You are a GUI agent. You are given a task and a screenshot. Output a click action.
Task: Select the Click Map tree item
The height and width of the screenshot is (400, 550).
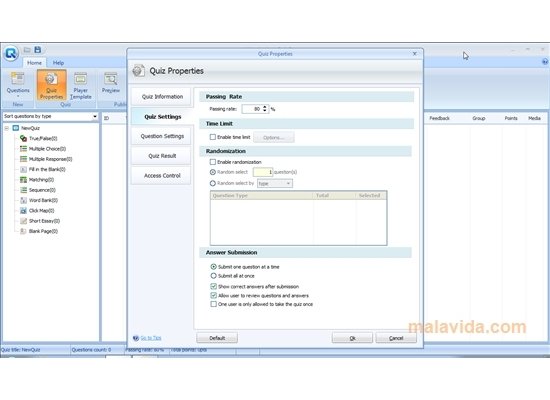point(41,211)
